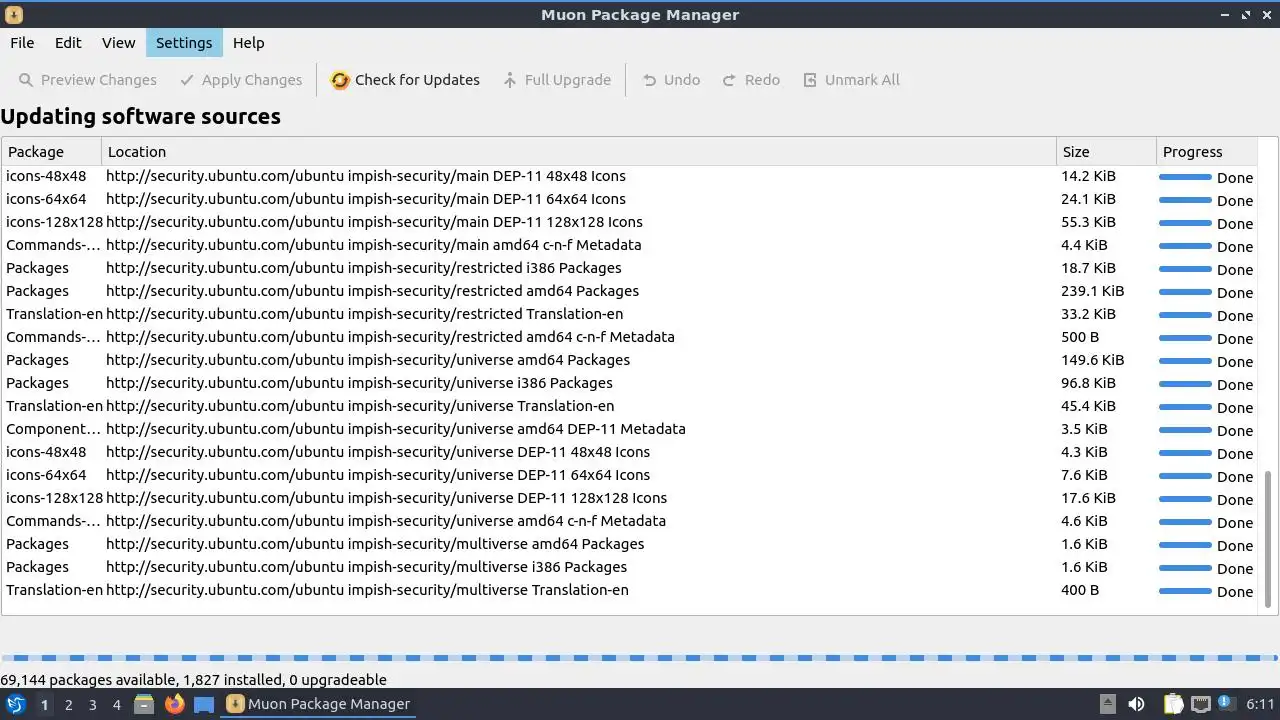
Task: Select the multiverse Translation-en row
Action: (630, 590)
